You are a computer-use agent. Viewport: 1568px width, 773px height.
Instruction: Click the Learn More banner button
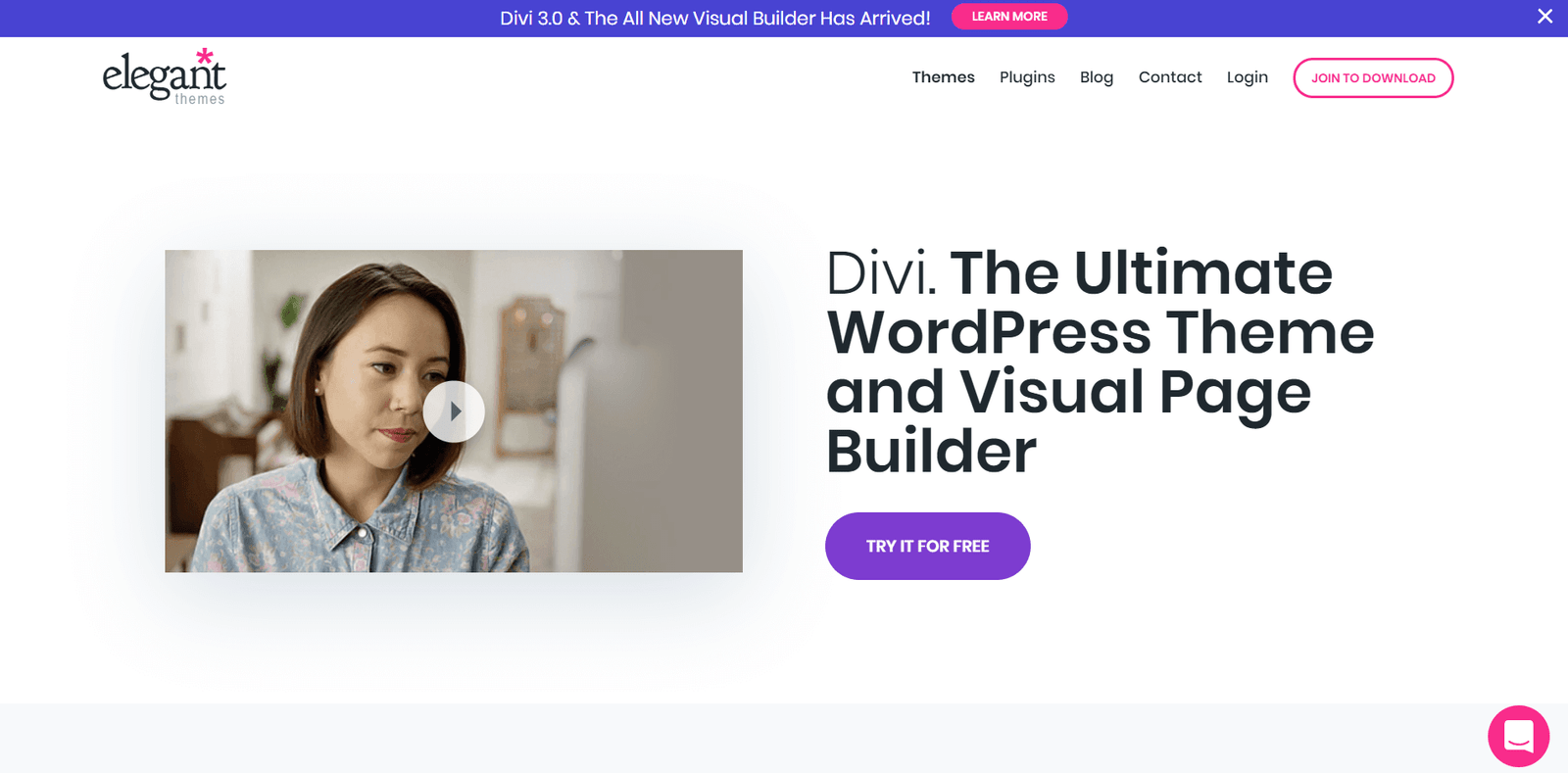click(1009, 17)
